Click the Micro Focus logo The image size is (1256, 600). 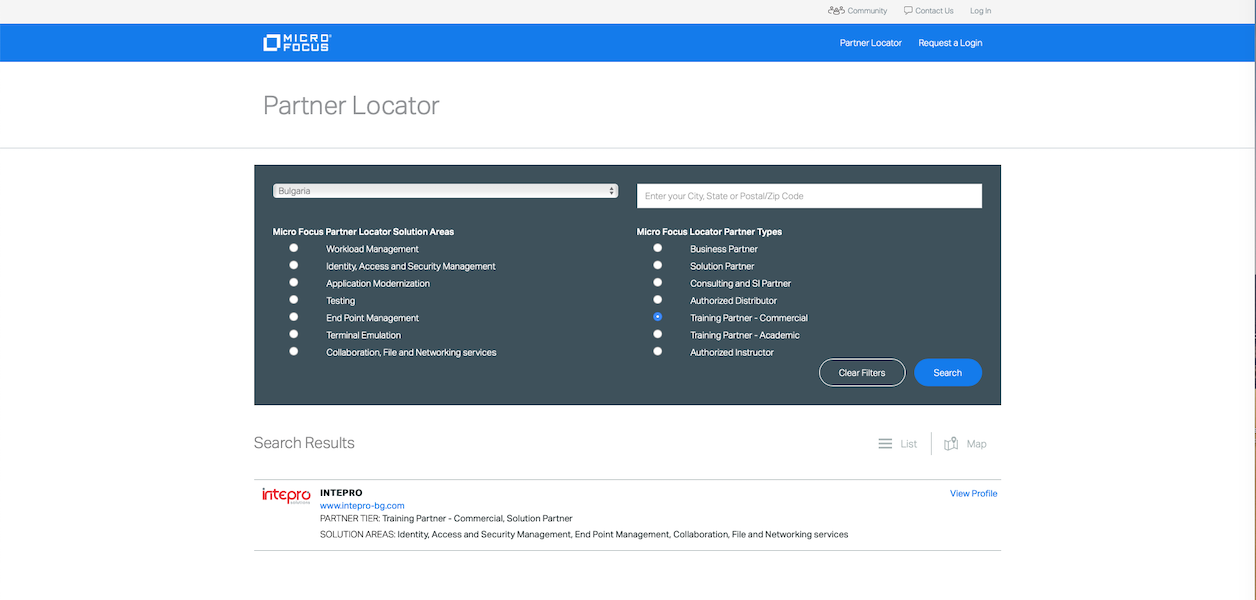click(297, 43)
